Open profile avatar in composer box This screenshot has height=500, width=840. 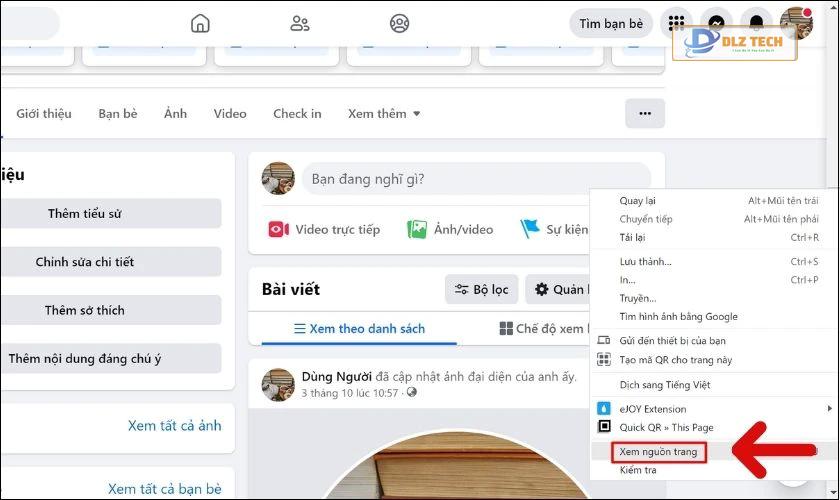pyautogui.click(x=278, y=178)
